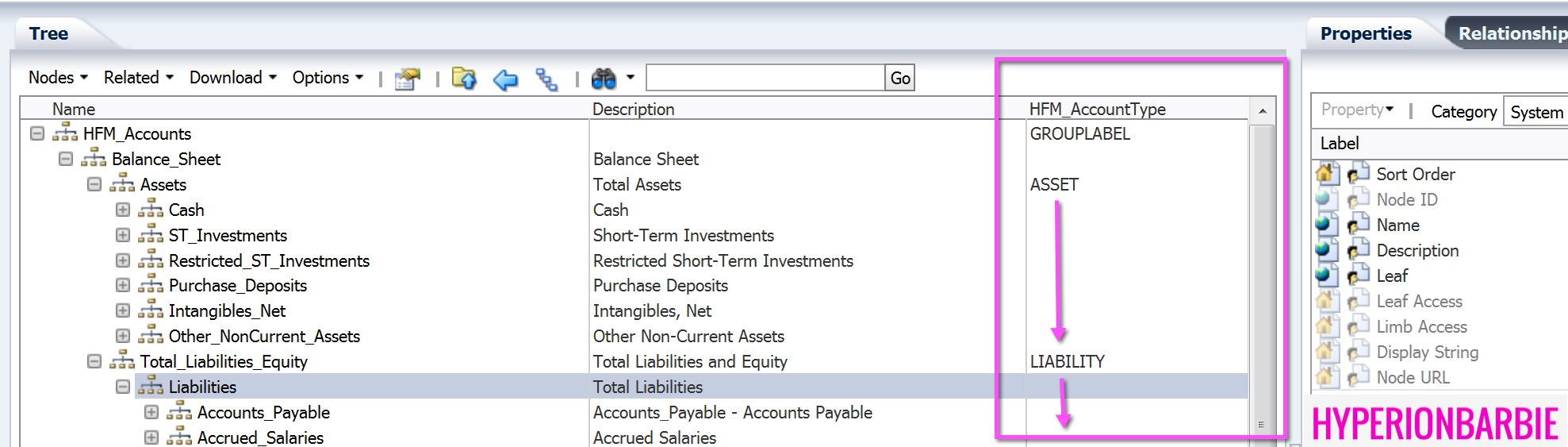Open the Property dropdown menu

pos(1357,110)
